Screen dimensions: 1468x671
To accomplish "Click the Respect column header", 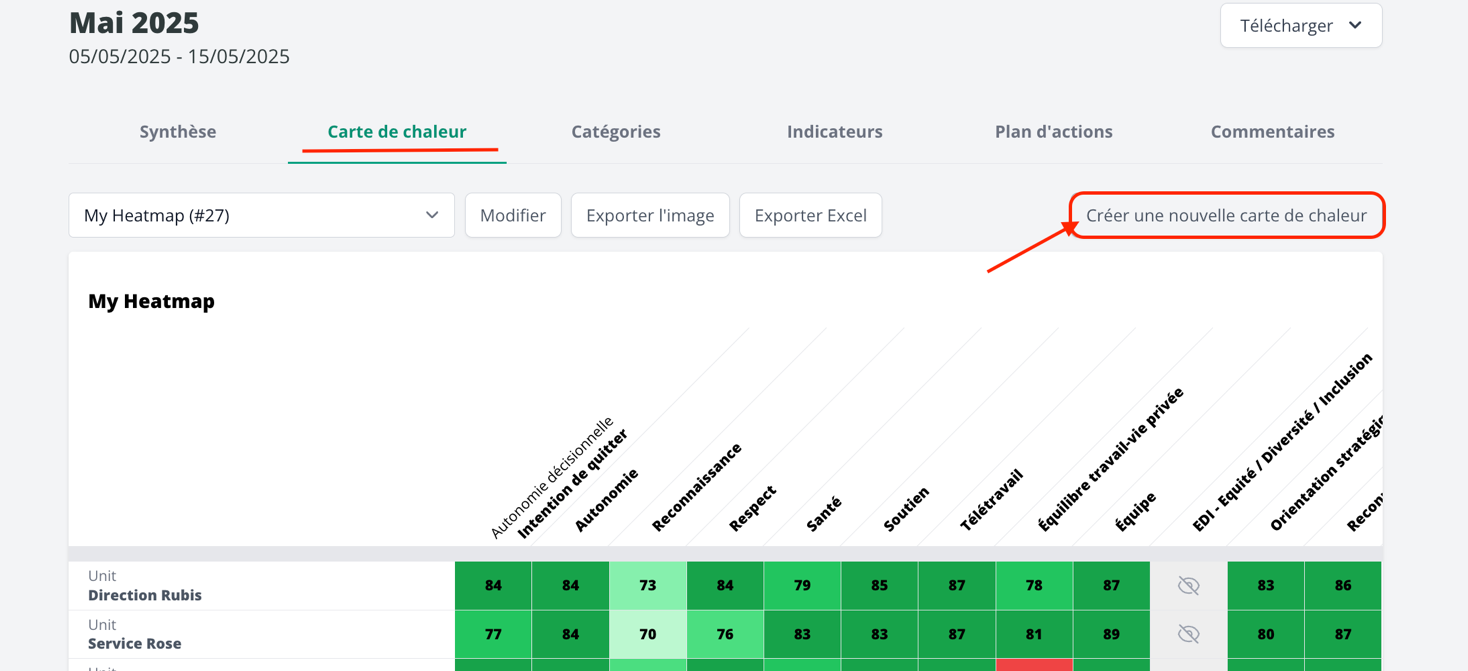I will (x=753, y=508).
